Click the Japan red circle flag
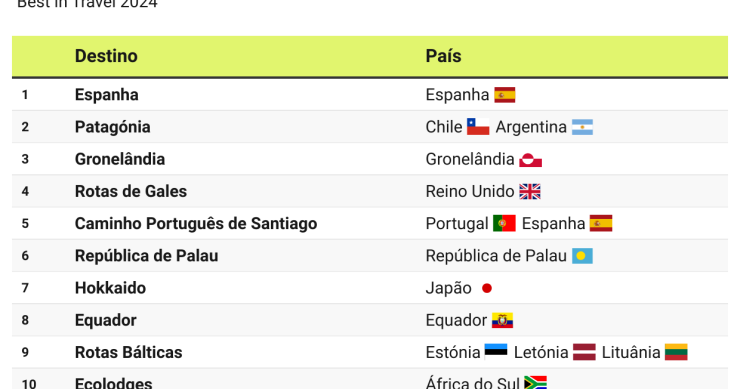 pyautogui.click(x=487, y=288)
